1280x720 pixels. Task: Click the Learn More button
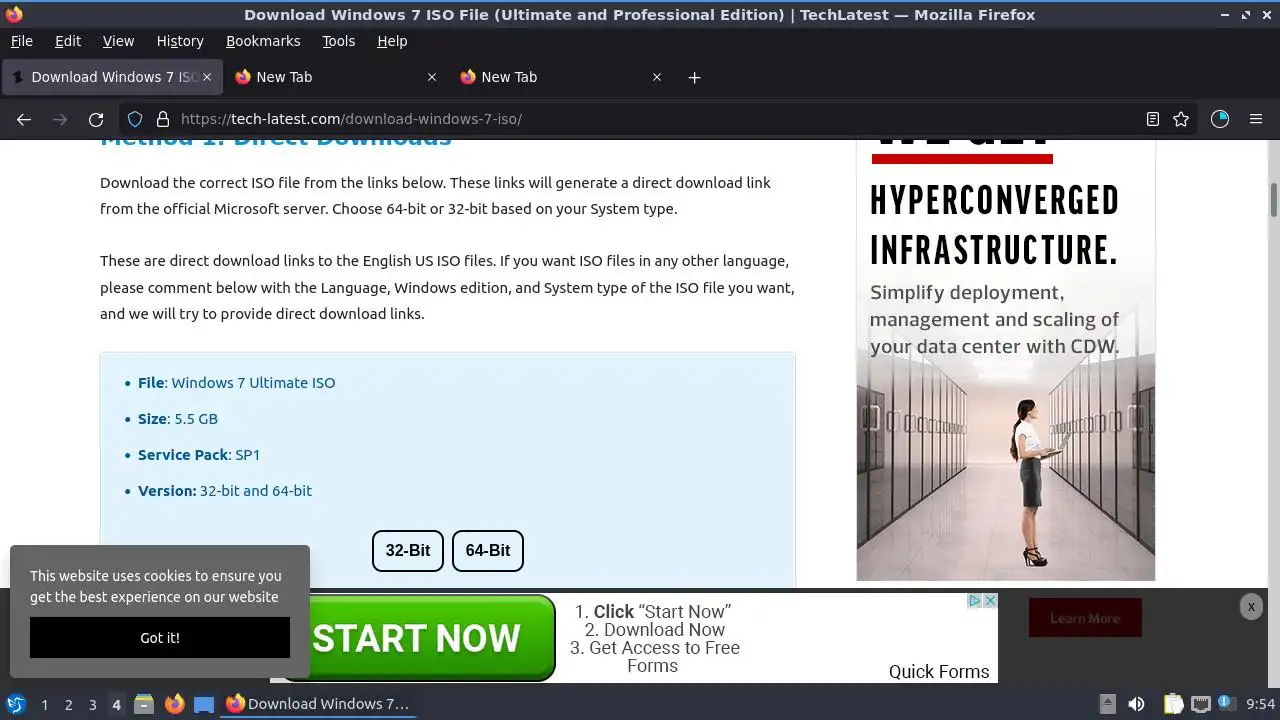(x=1085, y=618)
